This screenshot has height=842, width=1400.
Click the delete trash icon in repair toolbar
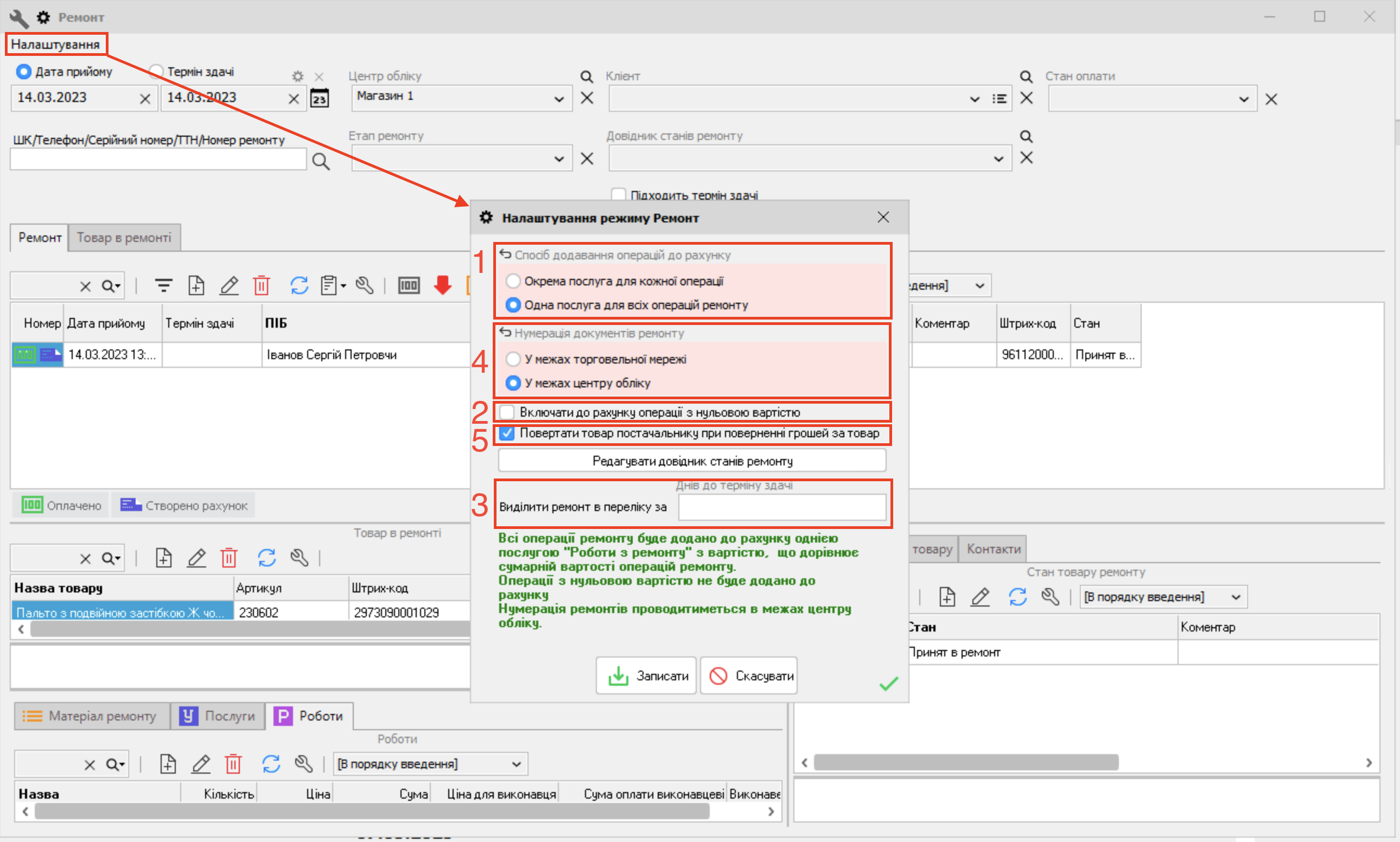tap(261, 285)
